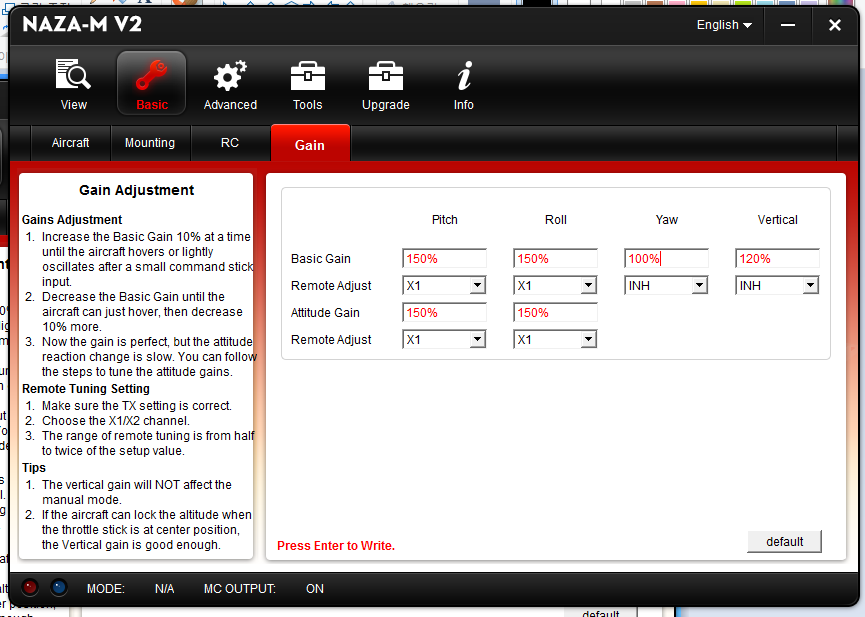The height and width of the screenshot is (617, 865).
Task: Select the Basic wrench icon
Action: [x=152, y=83]
